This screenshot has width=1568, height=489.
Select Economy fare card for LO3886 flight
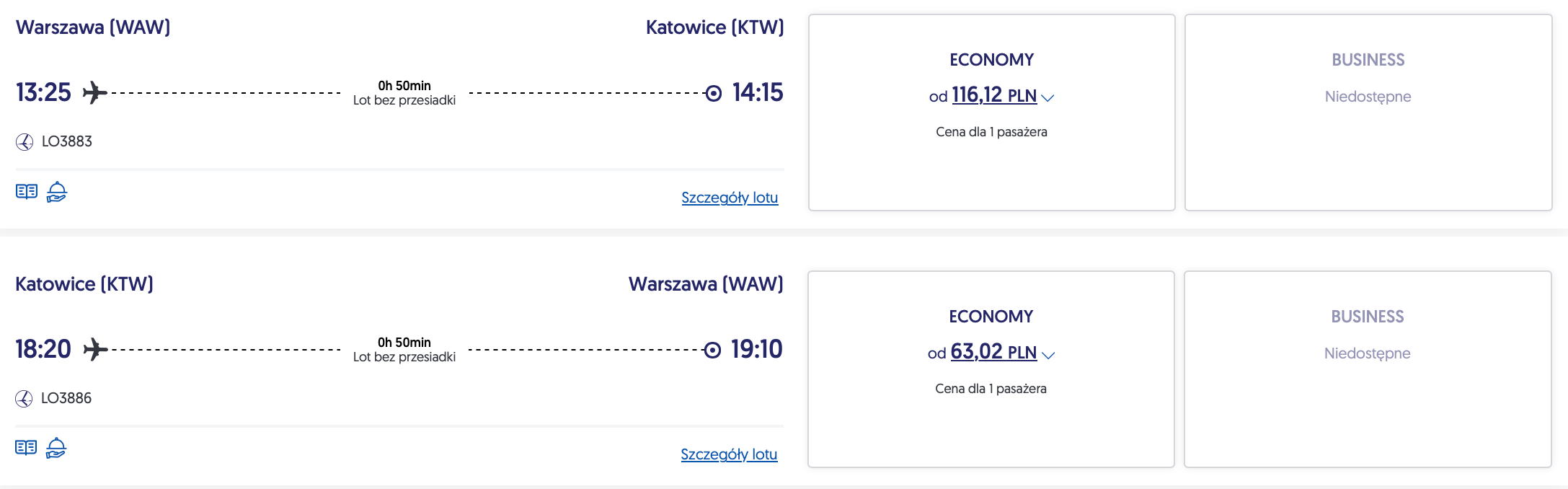coord(991,426)
